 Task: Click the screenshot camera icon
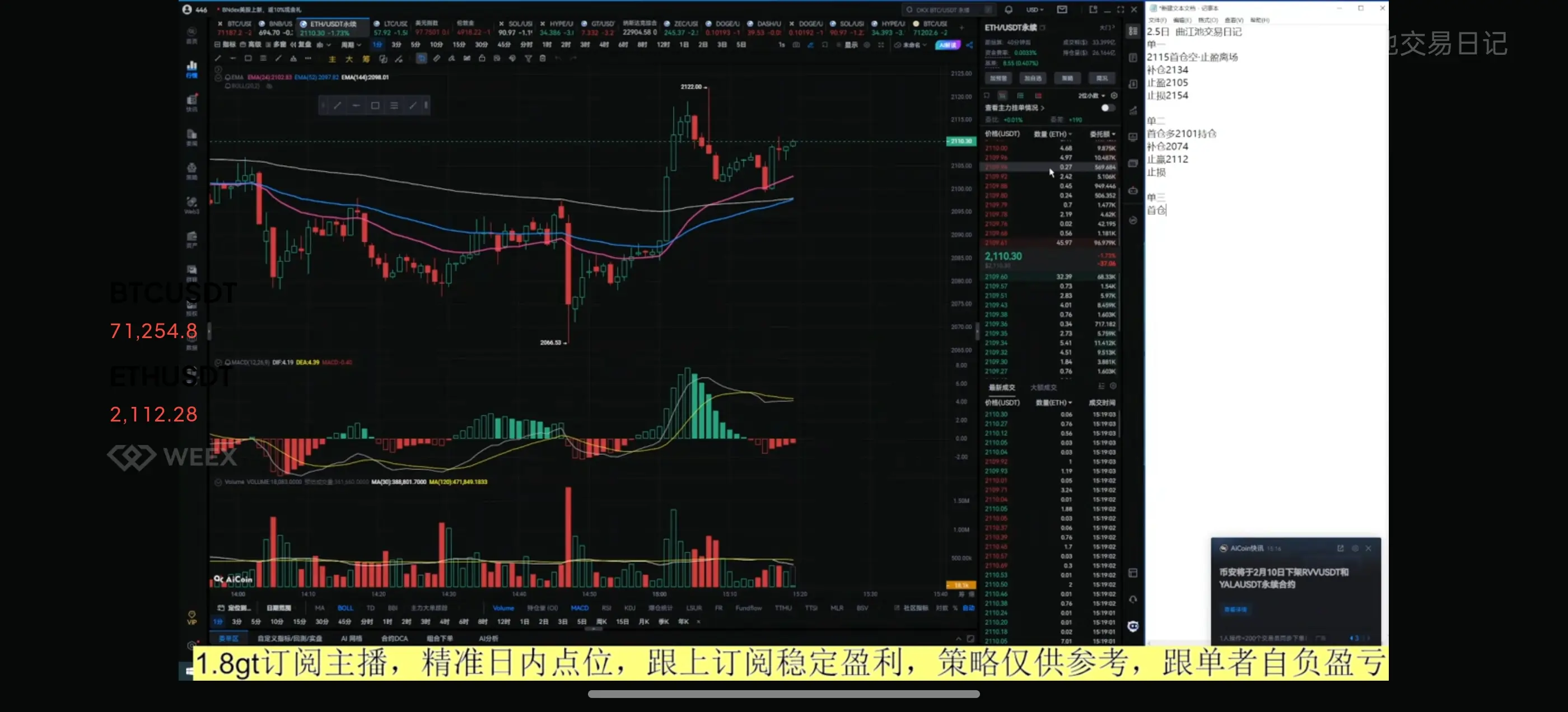tap(796, 45)
